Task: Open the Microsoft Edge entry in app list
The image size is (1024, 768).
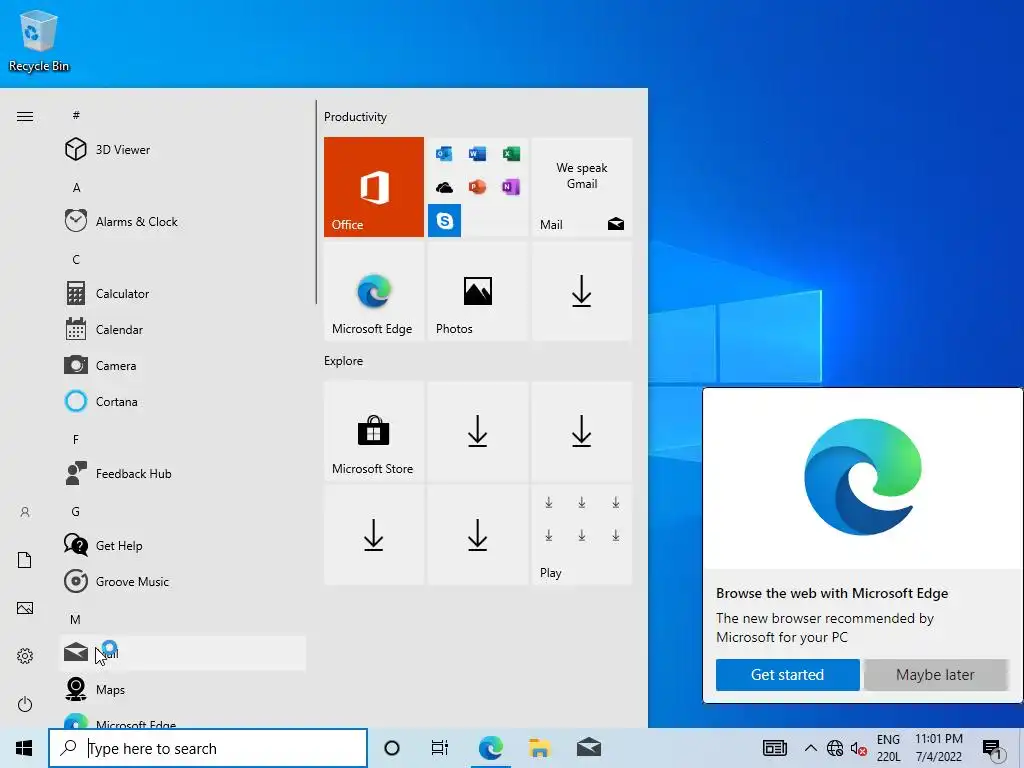Action: (x=182, y=720)
